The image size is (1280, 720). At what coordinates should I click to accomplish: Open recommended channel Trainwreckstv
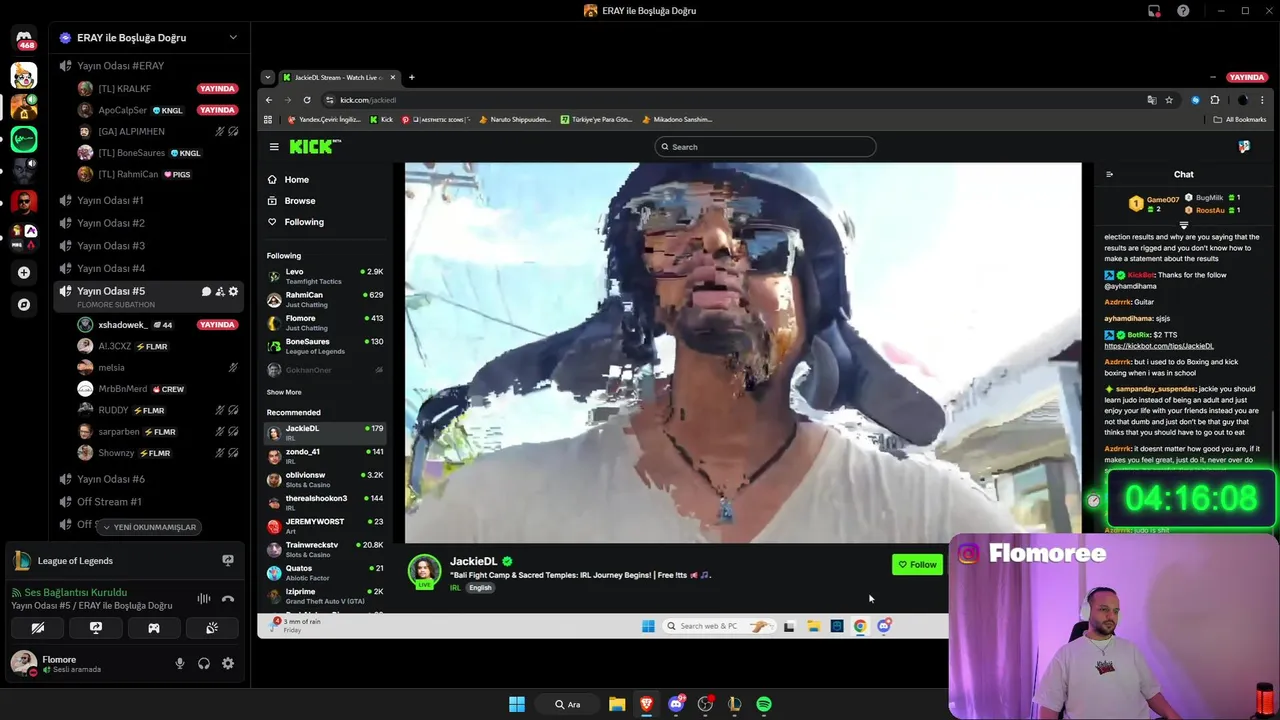coord(325,549)
